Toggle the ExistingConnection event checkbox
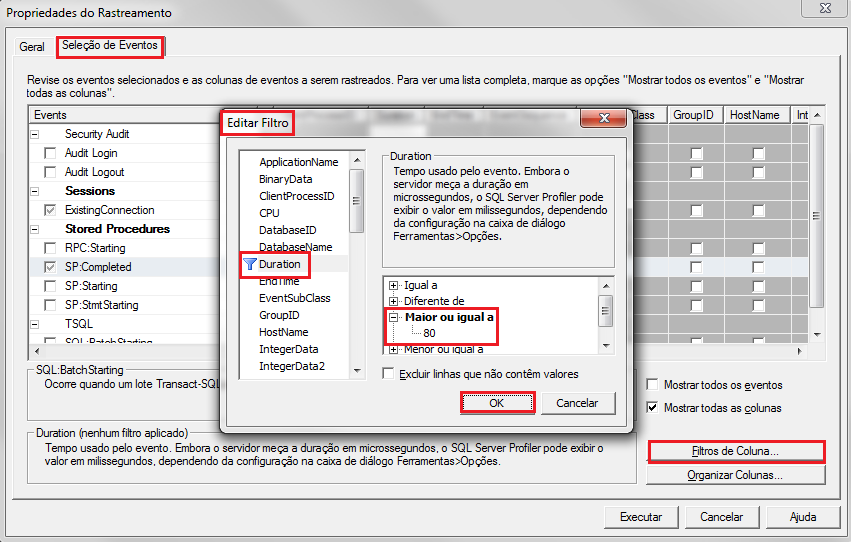Screen dimensions: 851x542 pos(50,210)
